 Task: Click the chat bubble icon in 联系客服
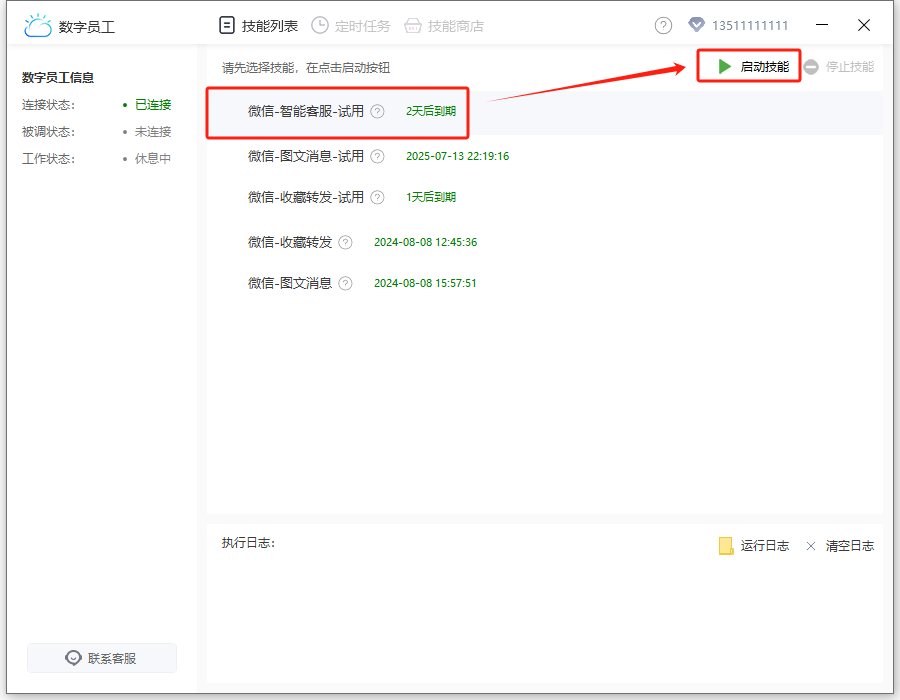(x=73, y=658)
